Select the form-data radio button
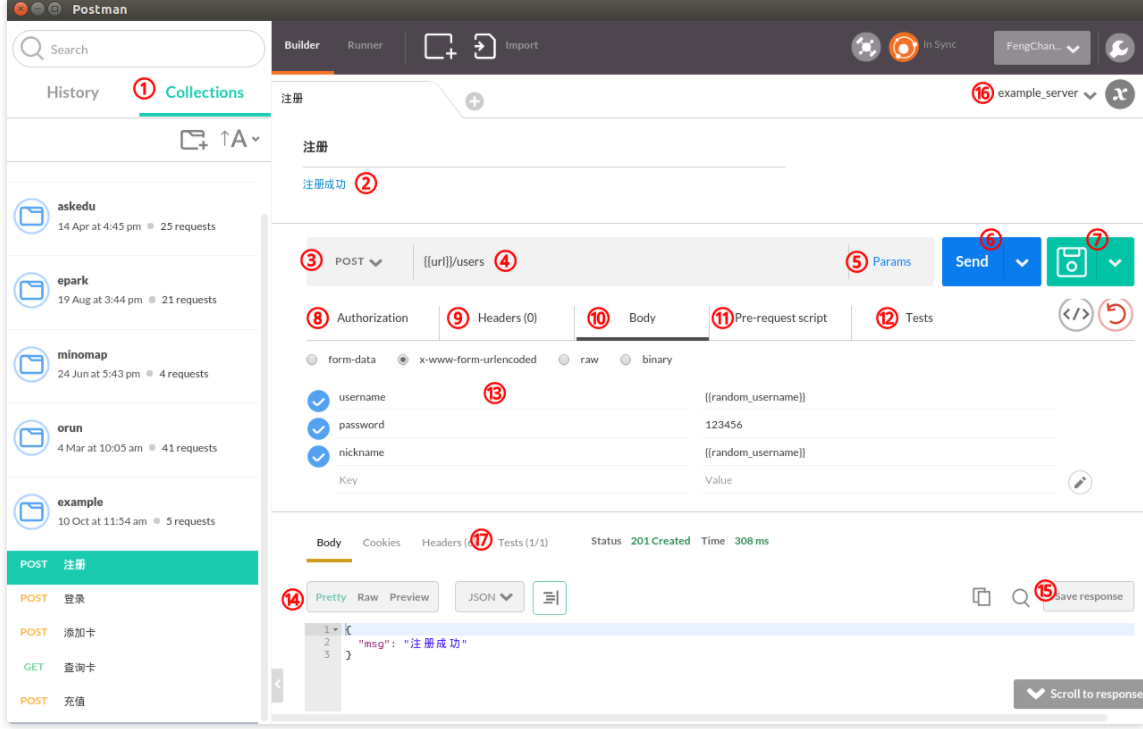Image resolution: width=1143 pixels, height=729 pixels. [x=312, y=359]
